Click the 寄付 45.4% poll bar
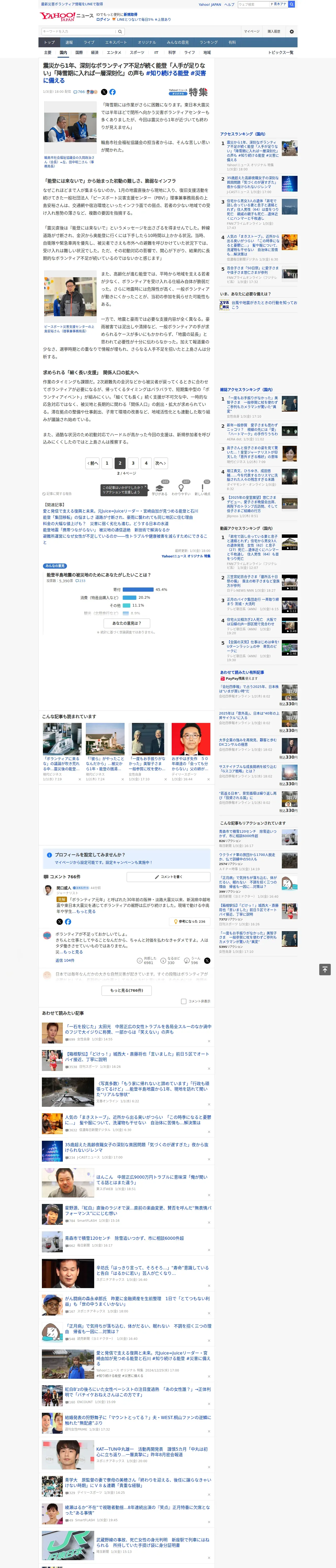Viewport: 336px width, 1568px height. tap(138, 589)
